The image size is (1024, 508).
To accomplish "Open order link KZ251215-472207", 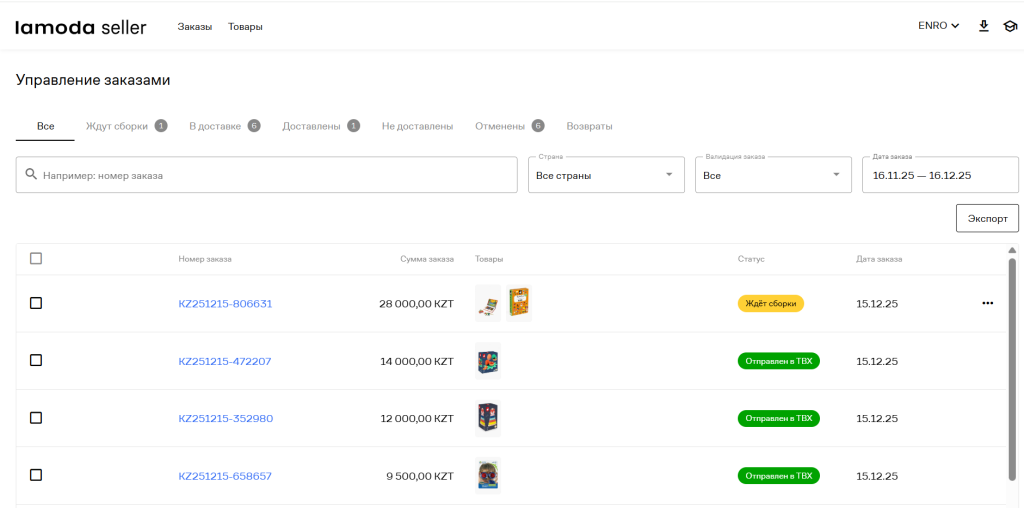I will point(225,361).
